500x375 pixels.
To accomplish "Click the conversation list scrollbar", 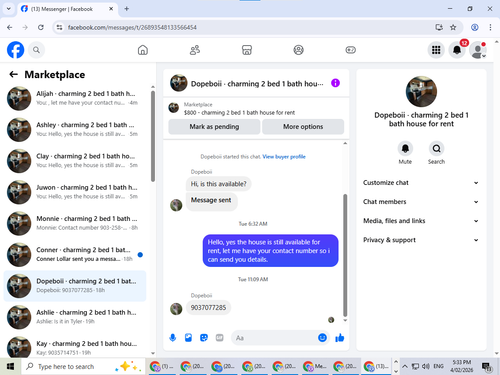I will (153, 137).
